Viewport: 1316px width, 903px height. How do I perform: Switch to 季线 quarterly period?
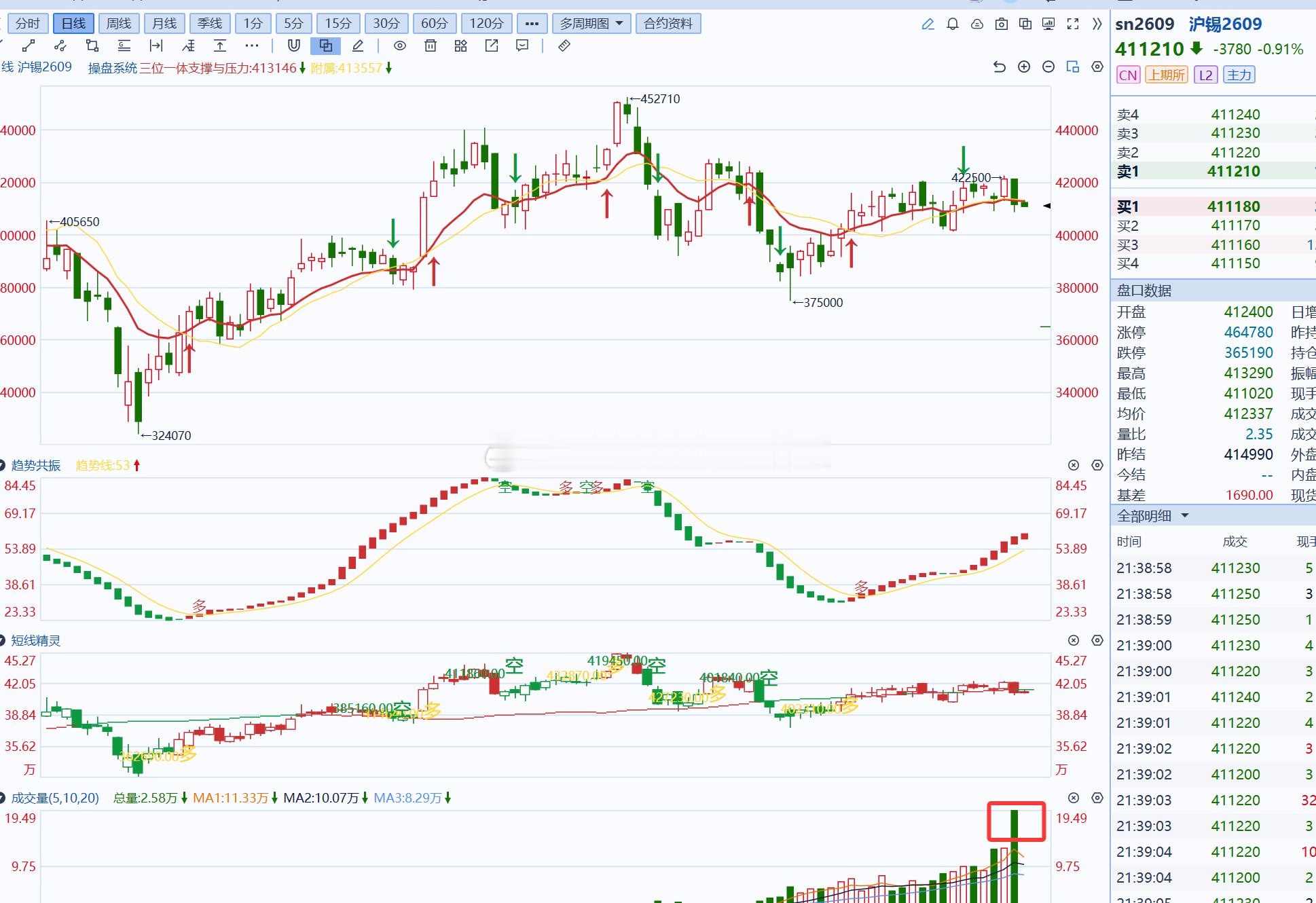tap(210, 24)
